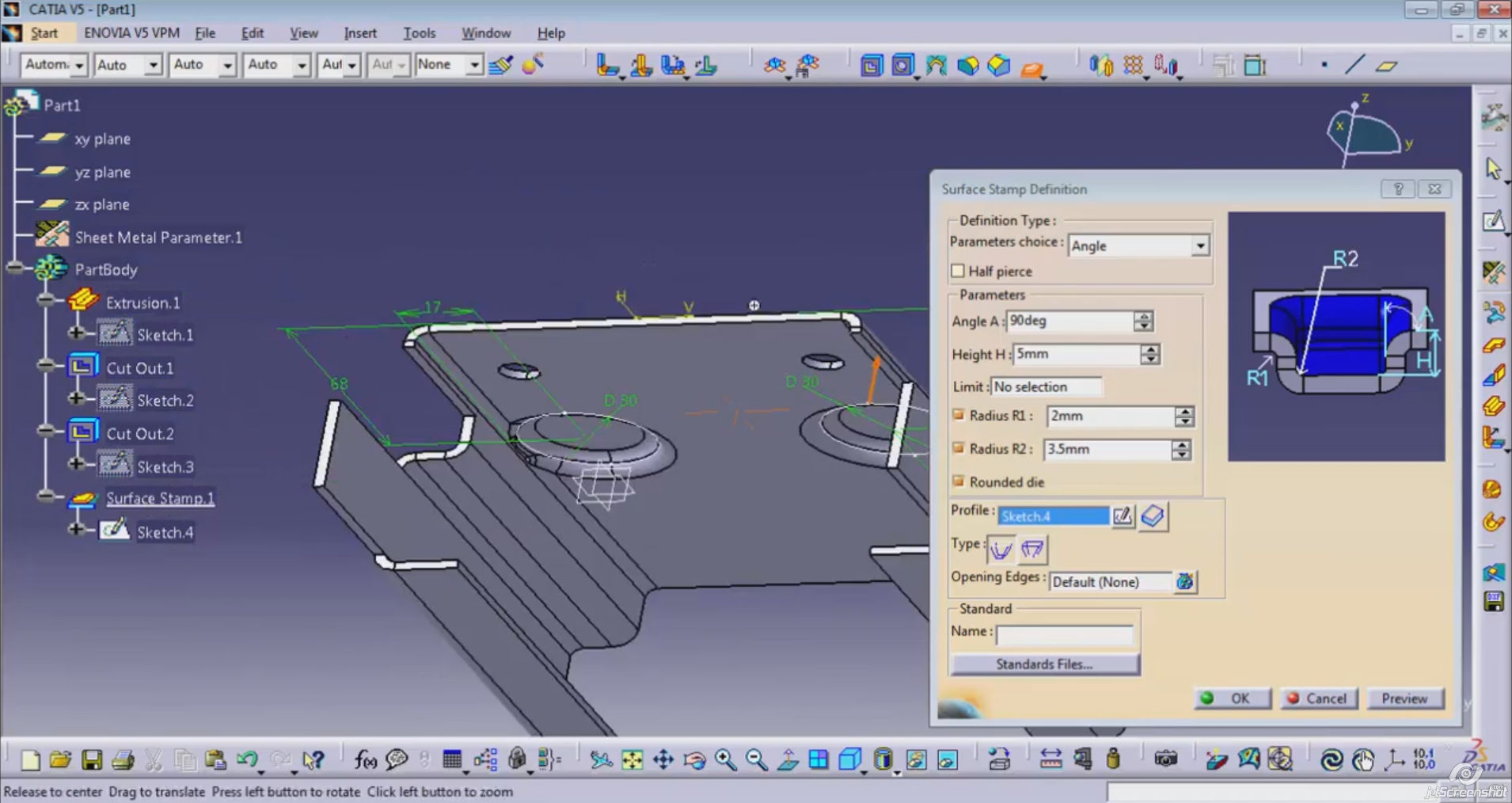Open the Automatic color dropdown in toolbar

pyautogui.click(x=78, y=65)
